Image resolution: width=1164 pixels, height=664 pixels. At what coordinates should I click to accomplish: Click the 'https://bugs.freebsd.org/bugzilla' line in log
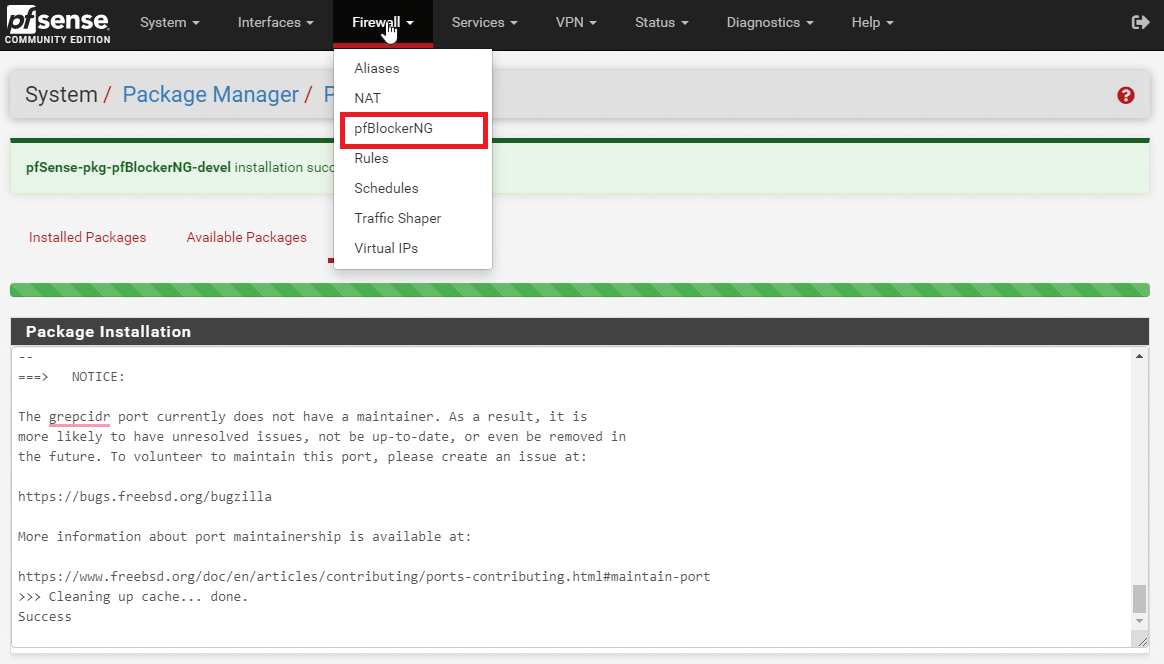coord(145,496)
